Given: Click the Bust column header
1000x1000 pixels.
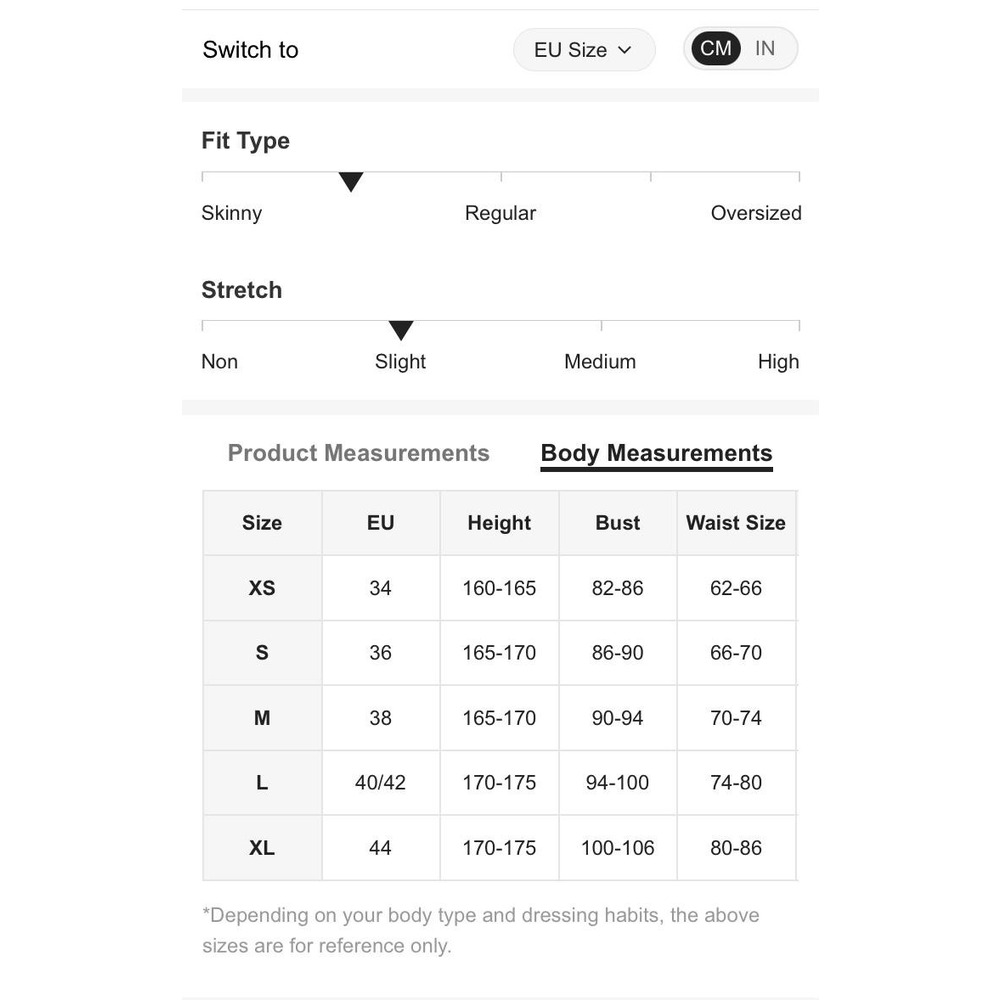Looking at the screenshot, I should click(x=618, y=523).
